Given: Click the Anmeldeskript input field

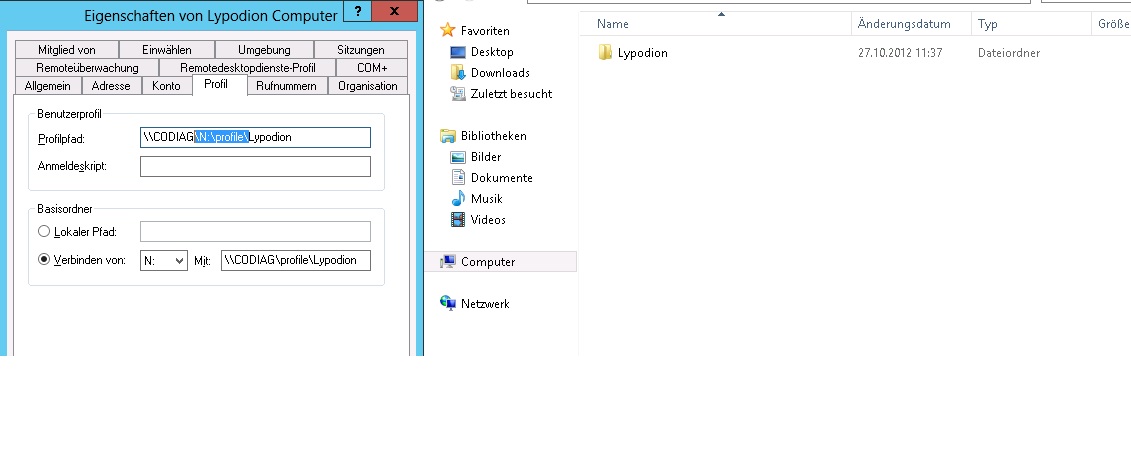Looking at the screenshot, I should point(255,167).
